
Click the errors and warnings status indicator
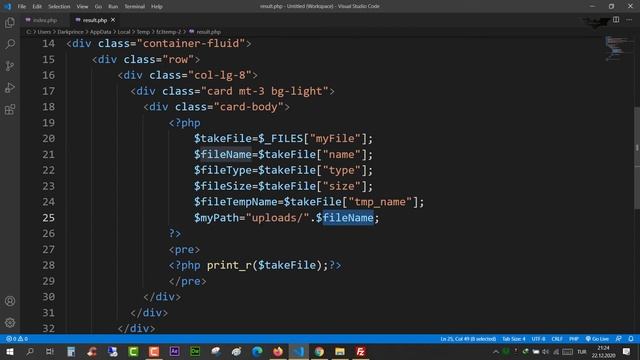tap(17, 339)
